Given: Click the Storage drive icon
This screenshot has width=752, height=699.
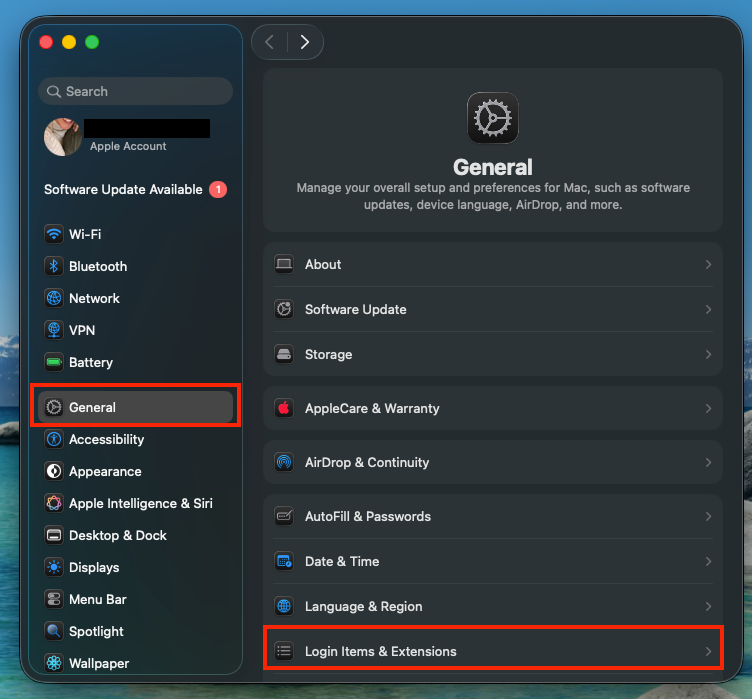Looking at the screenshot, I should click(284, 355).
